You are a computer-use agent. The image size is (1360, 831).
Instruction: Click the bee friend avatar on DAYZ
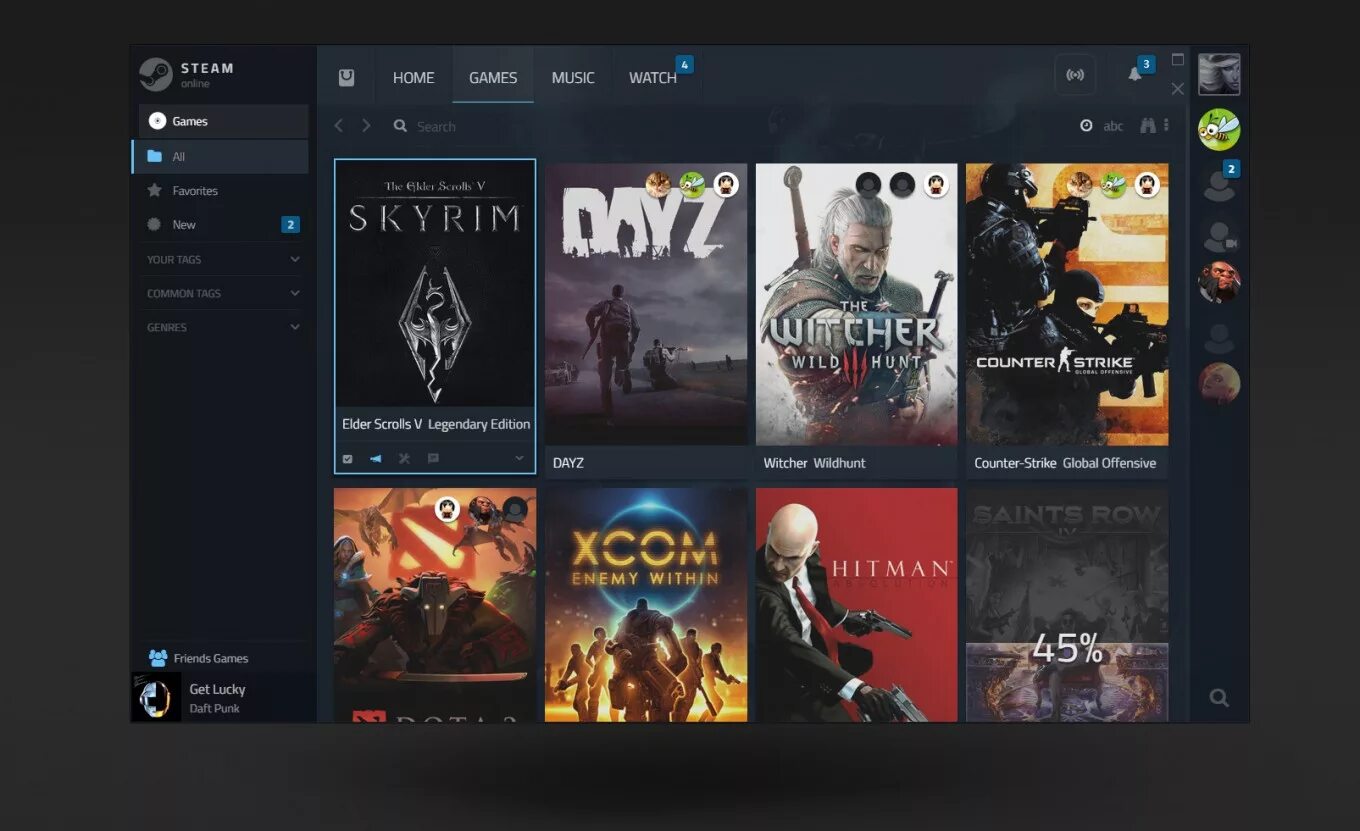click(x=692, y=184)
